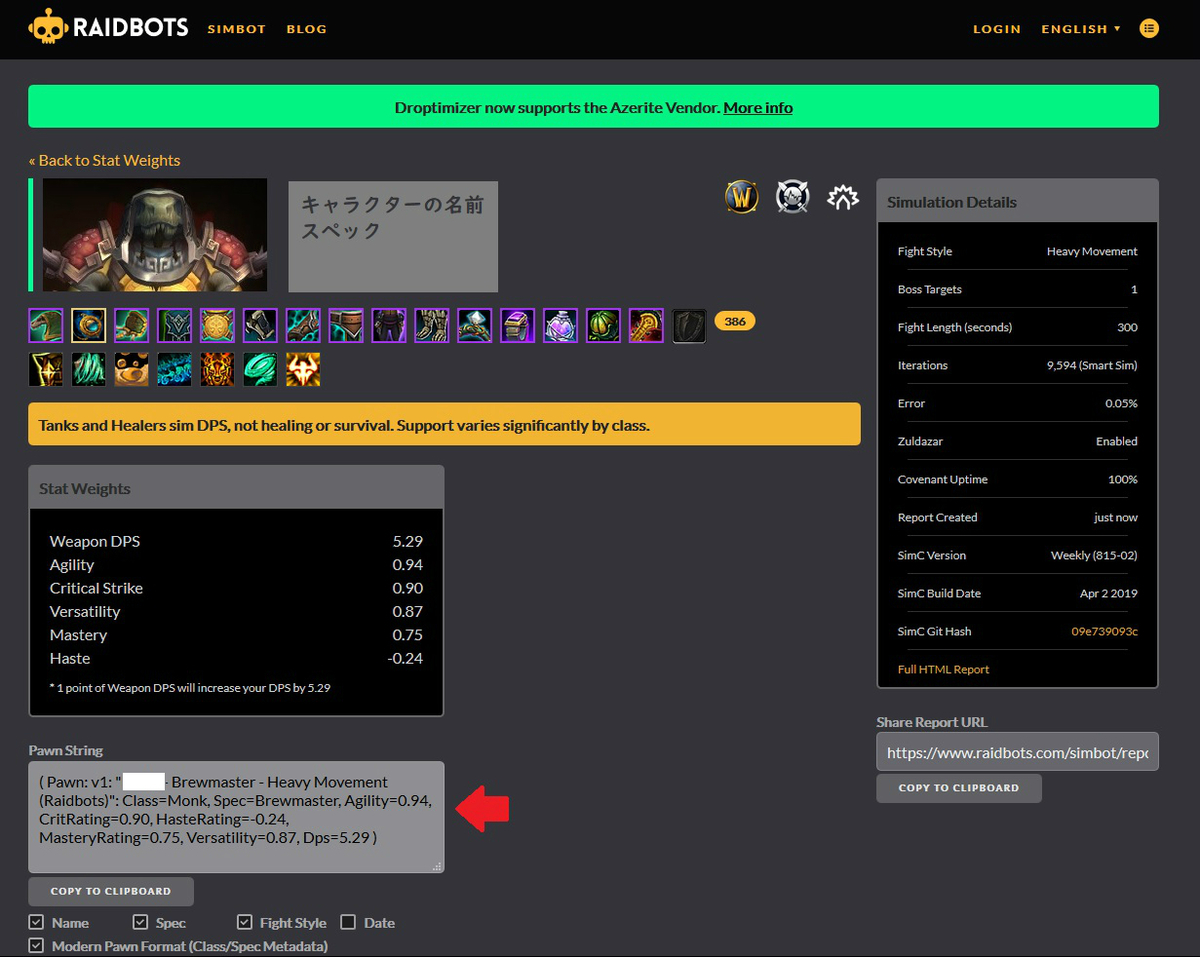Image resolution: width=1200 pixels, height=957 pixels.
Task: Click the SimC Build Date Apr 2 2019 row
Action: (1018, 593)
